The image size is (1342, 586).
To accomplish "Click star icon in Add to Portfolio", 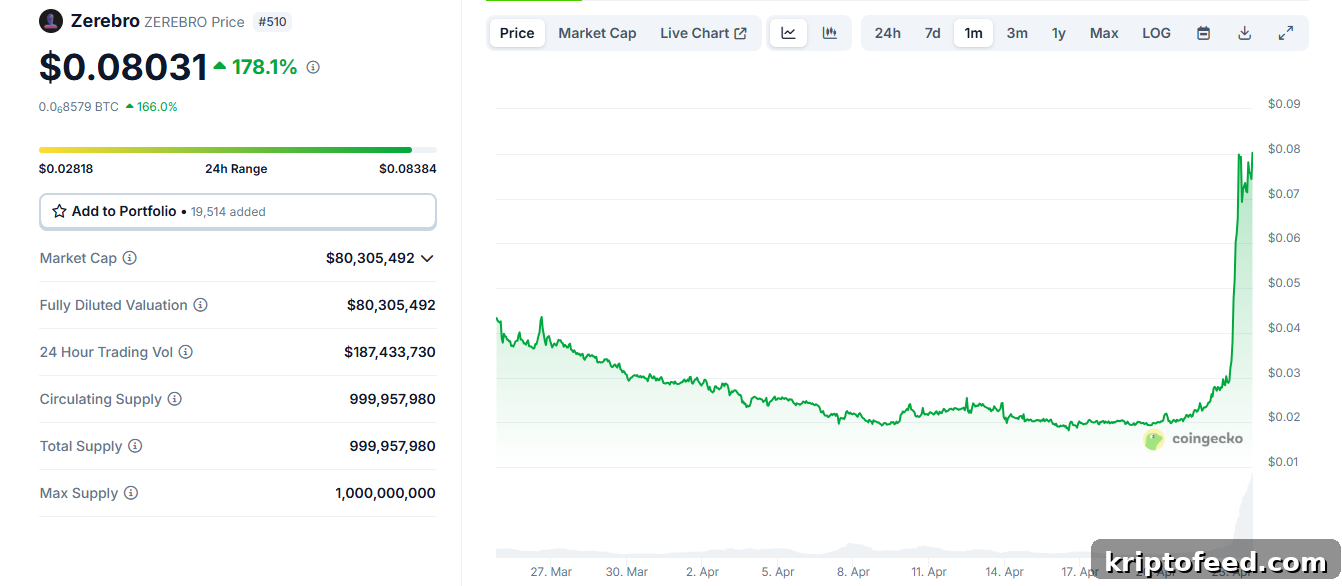I will (x=60, y=211).
